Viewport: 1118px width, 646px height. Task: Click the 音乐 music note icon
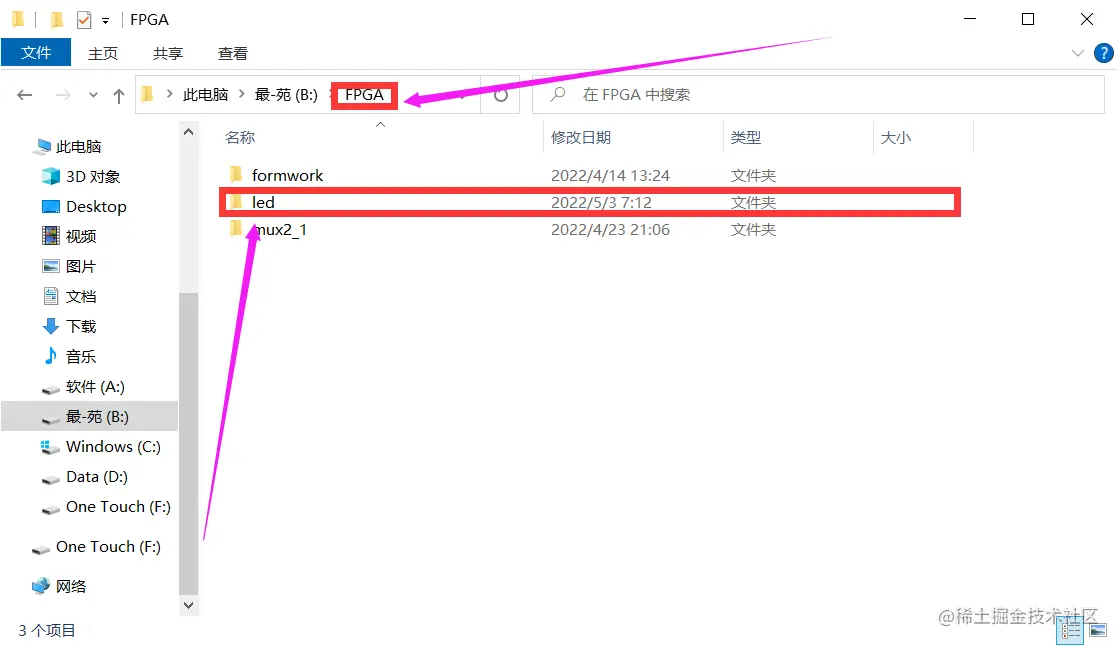51,356
